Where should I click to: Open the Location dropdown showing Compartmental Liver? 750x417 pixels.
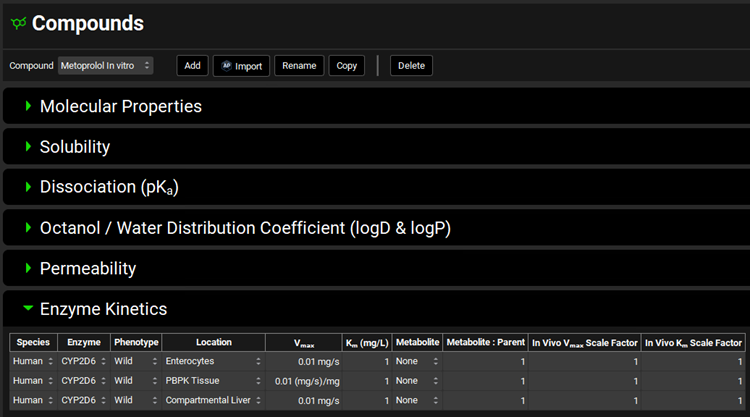pyautogui.click(x=213, y=401)
